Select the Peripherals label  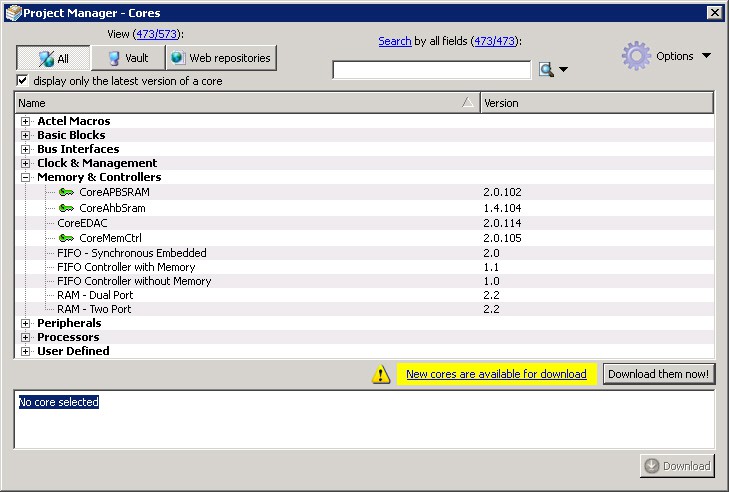pos(69,323)
